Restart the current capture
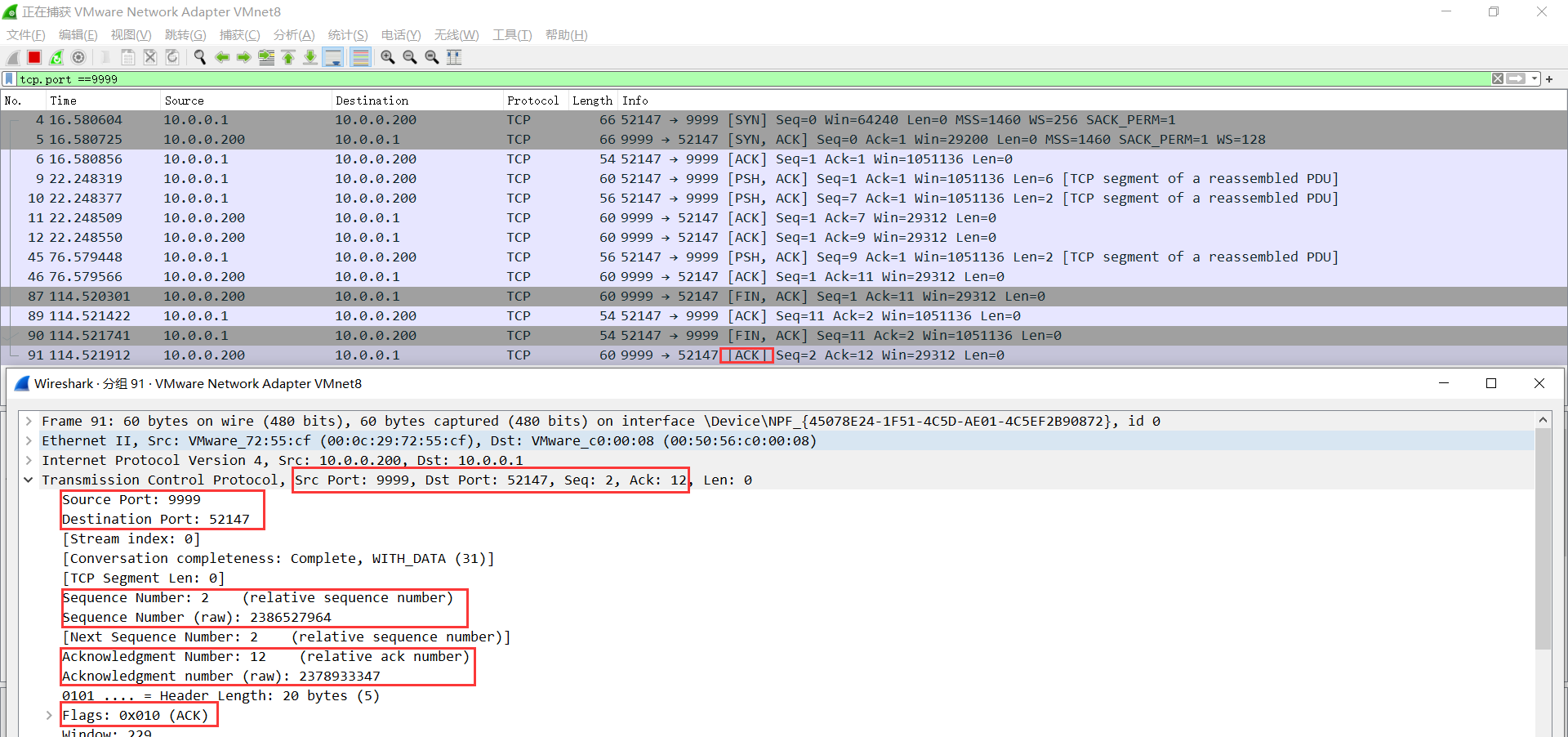 (56, 57)
